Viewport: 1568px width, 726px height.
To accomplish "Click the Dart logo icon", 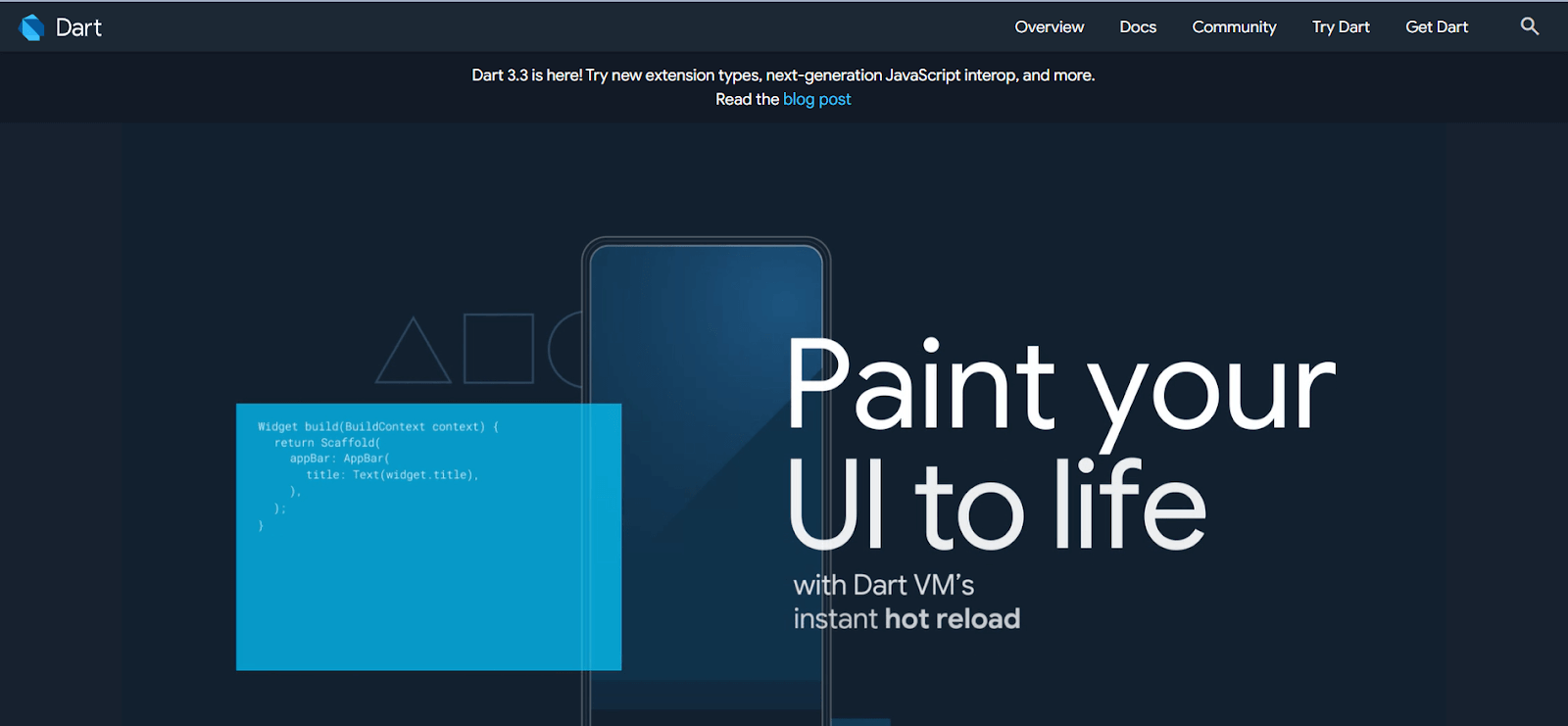I will (x=32, y=27).
